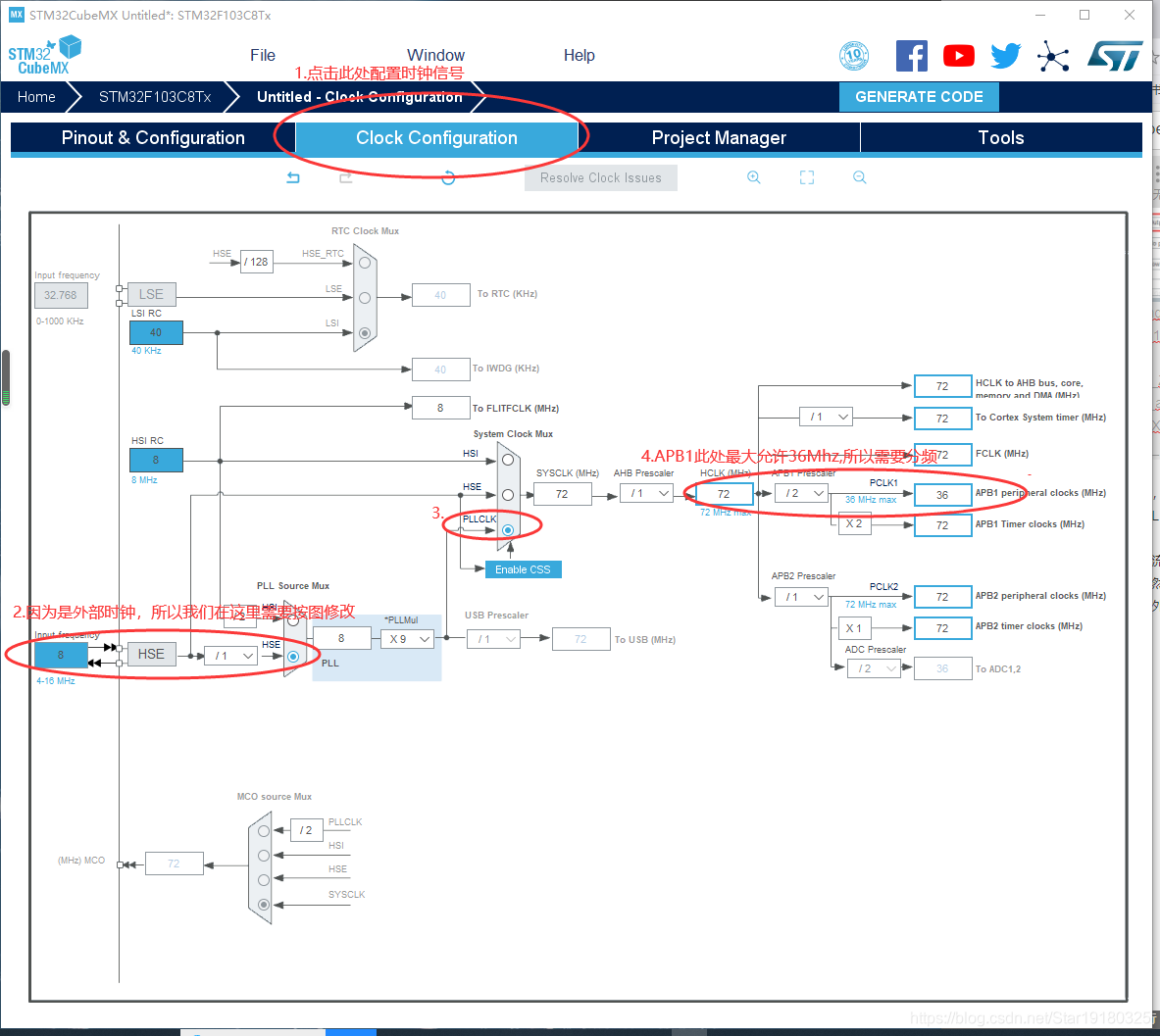This screenshot has width=1160, height=1036.
Task: Click the SYSCLK (MHz) value box
Action: click(x=562, y=494)
